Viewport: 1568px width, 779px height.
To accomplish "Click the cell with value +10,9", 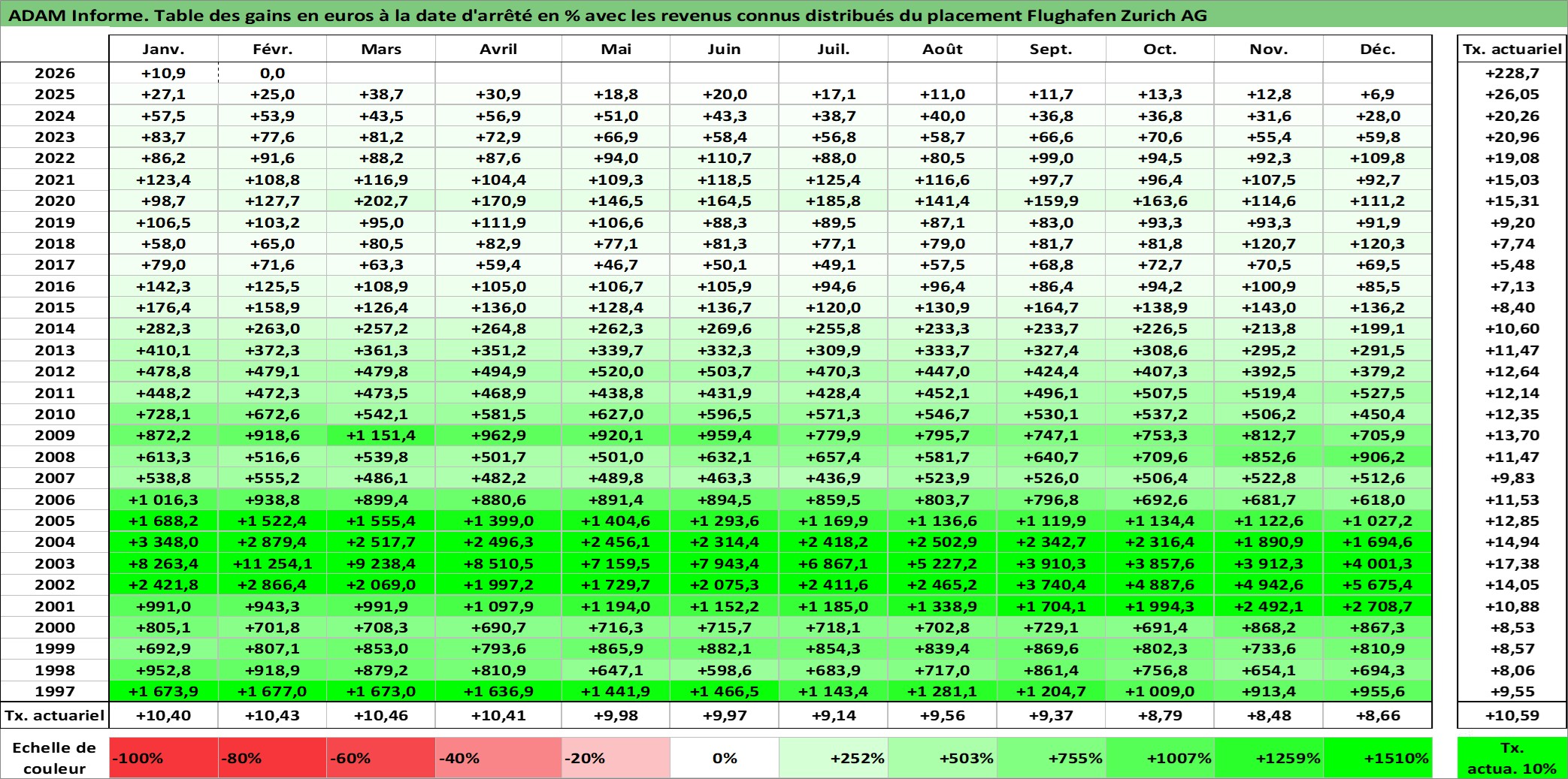I will 163,73.
